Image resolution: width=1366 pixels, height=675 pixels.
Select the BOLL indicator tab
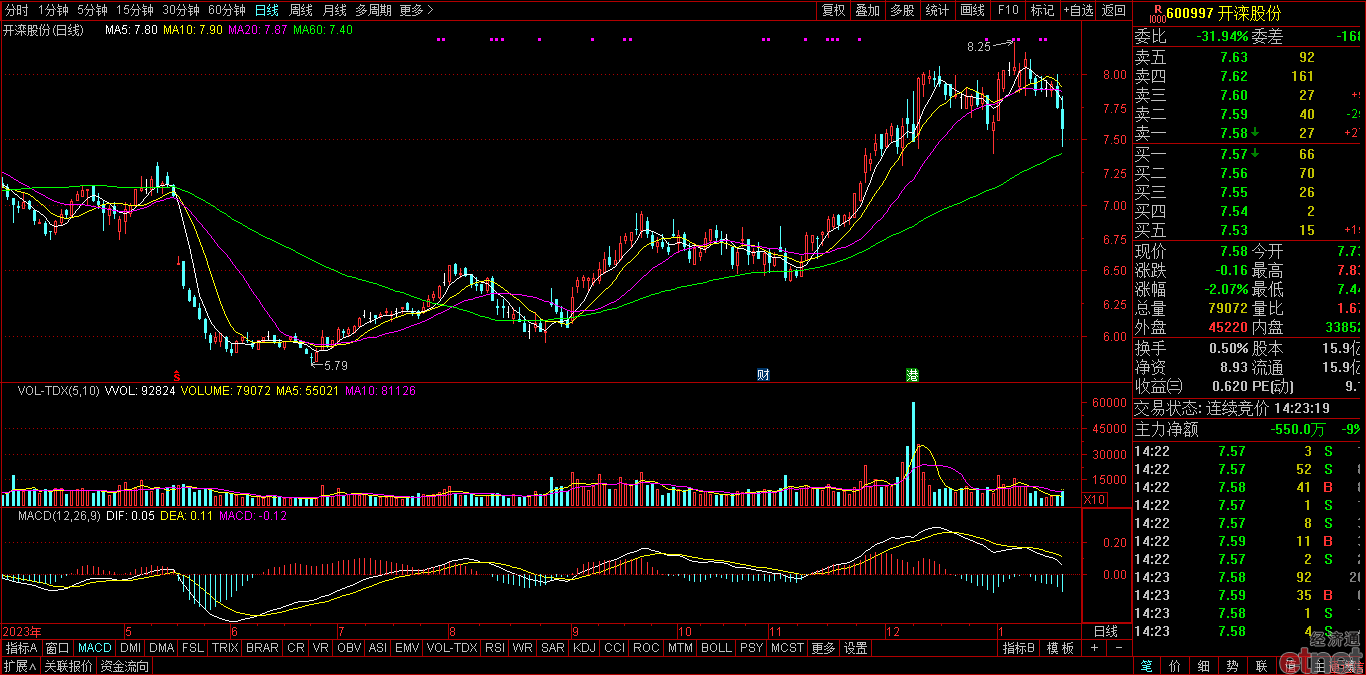(x=716, y=648)
